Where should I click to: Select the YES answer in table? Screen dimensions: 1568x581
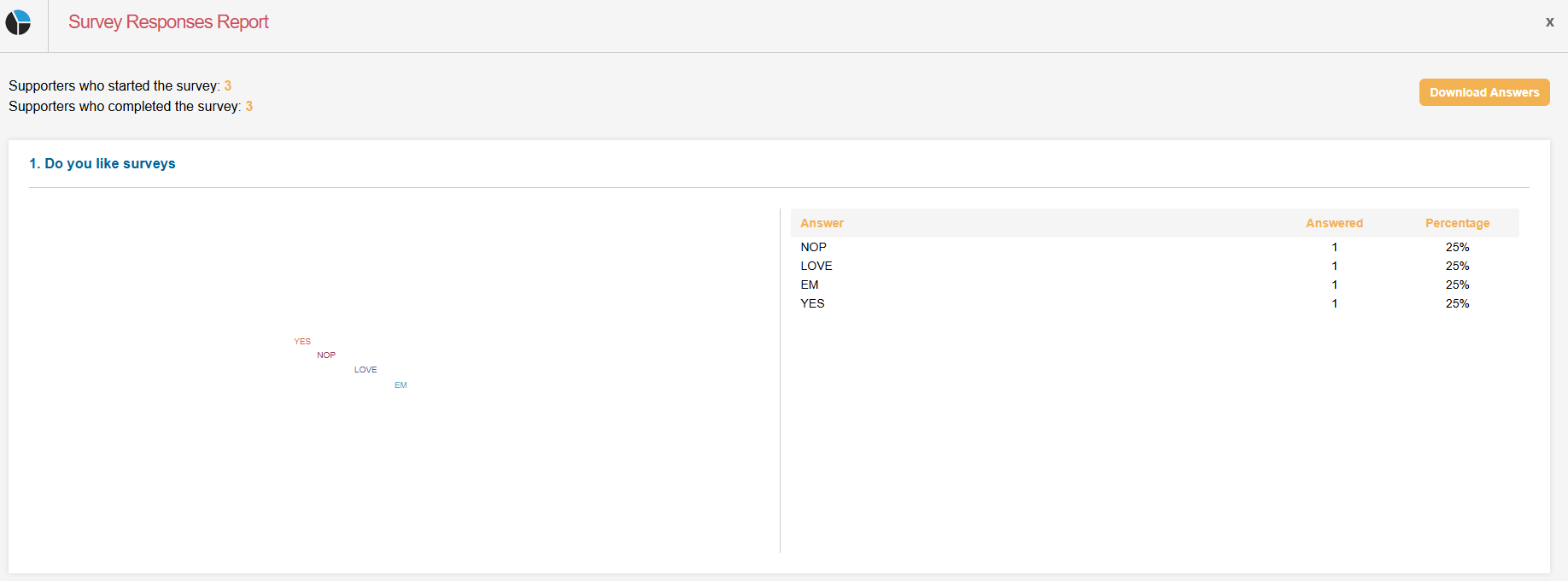(x=812, y=303)
